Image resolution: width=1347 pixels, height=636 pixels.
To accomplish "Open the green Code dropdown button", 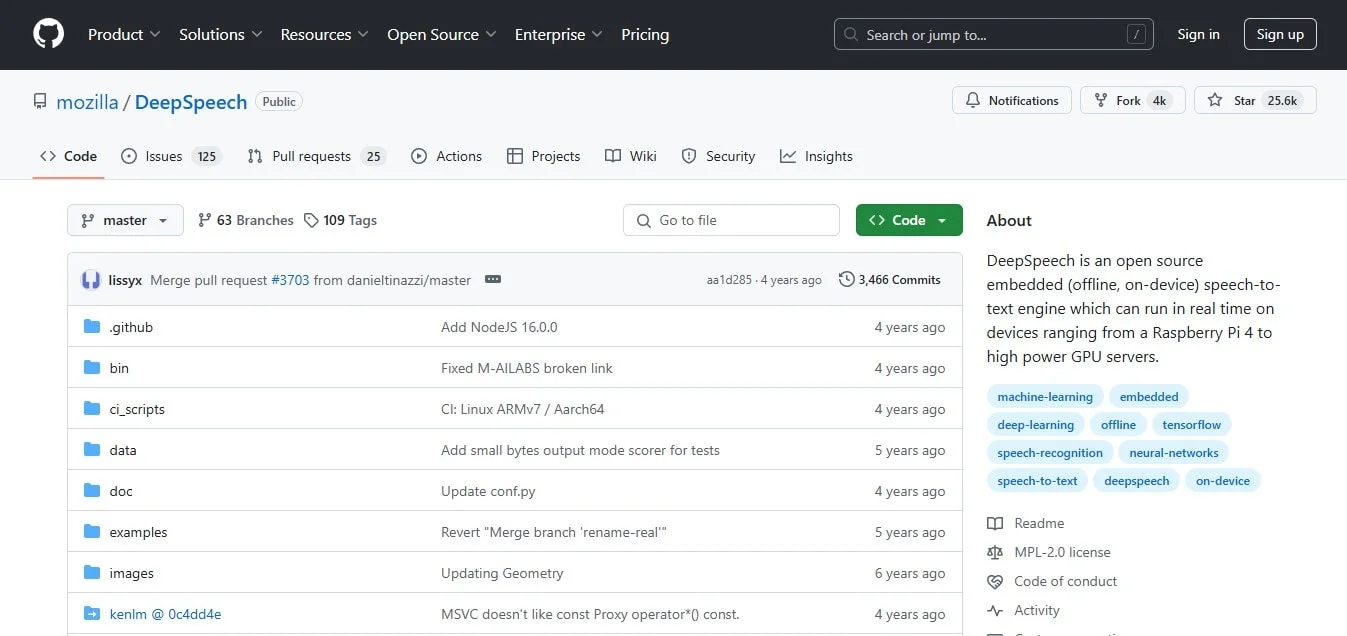I will tap(909, 220).
